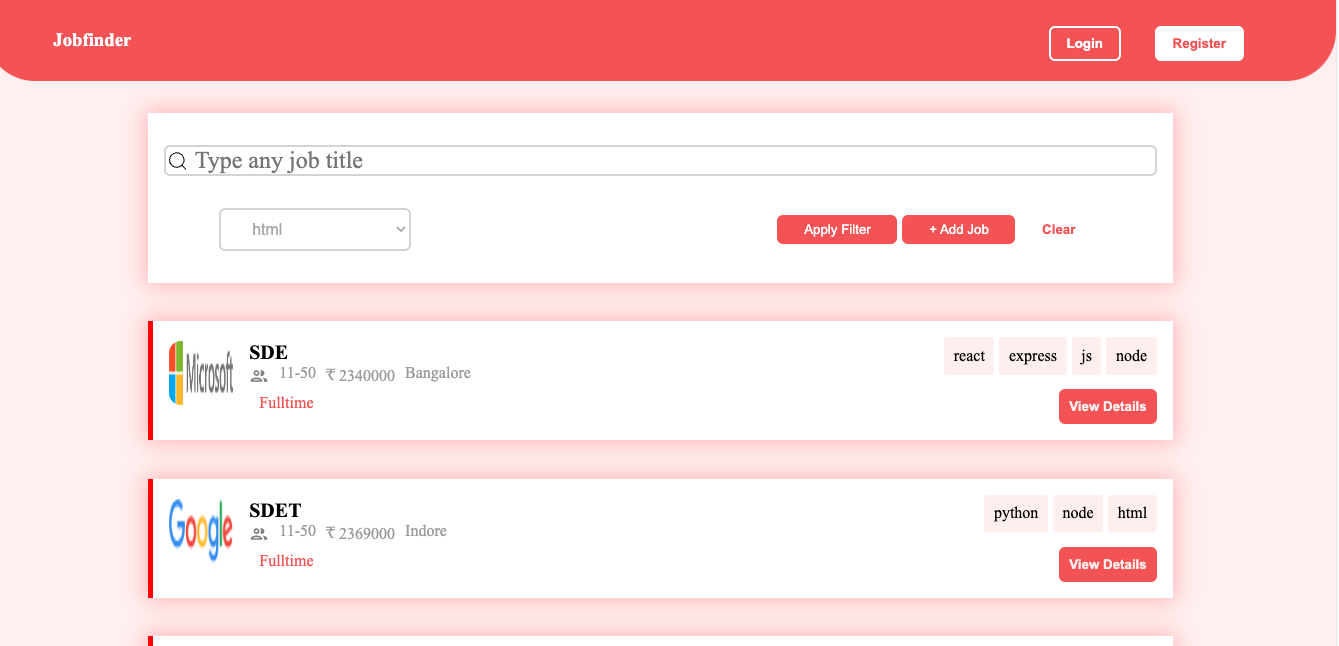
Task: Click the Jobfinder brand title
Action: [92, 40]
